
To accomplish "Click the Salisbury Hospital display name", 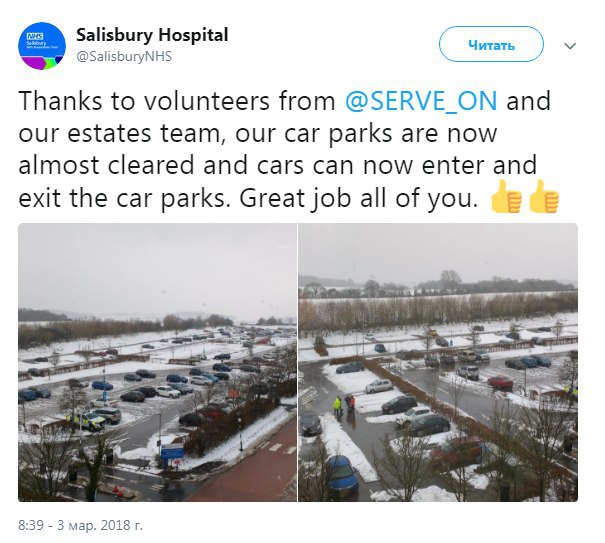I will click(152, 35).
